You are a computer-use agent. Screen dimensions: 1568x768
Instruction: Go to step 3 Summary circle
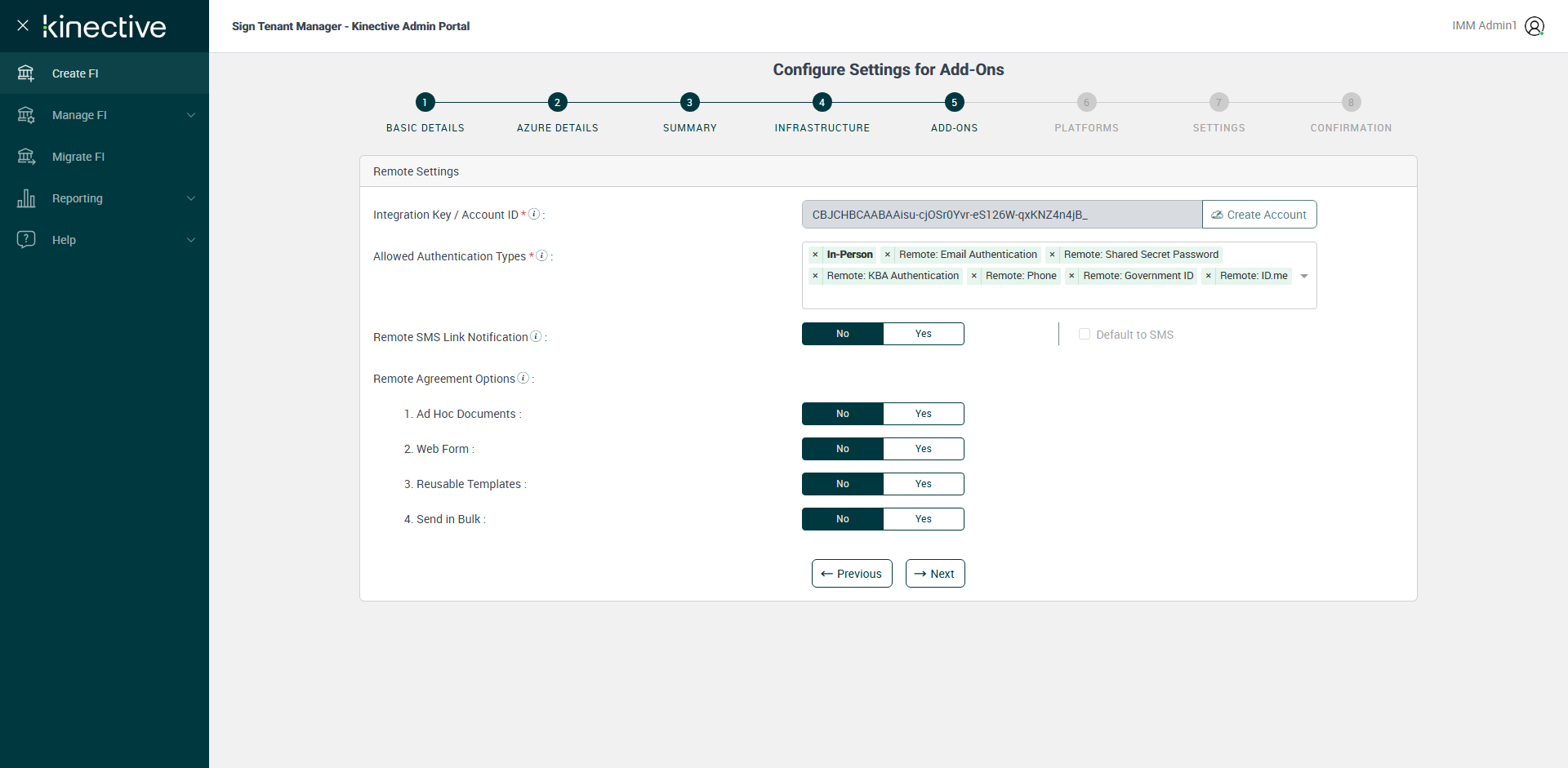coord(689,102)
